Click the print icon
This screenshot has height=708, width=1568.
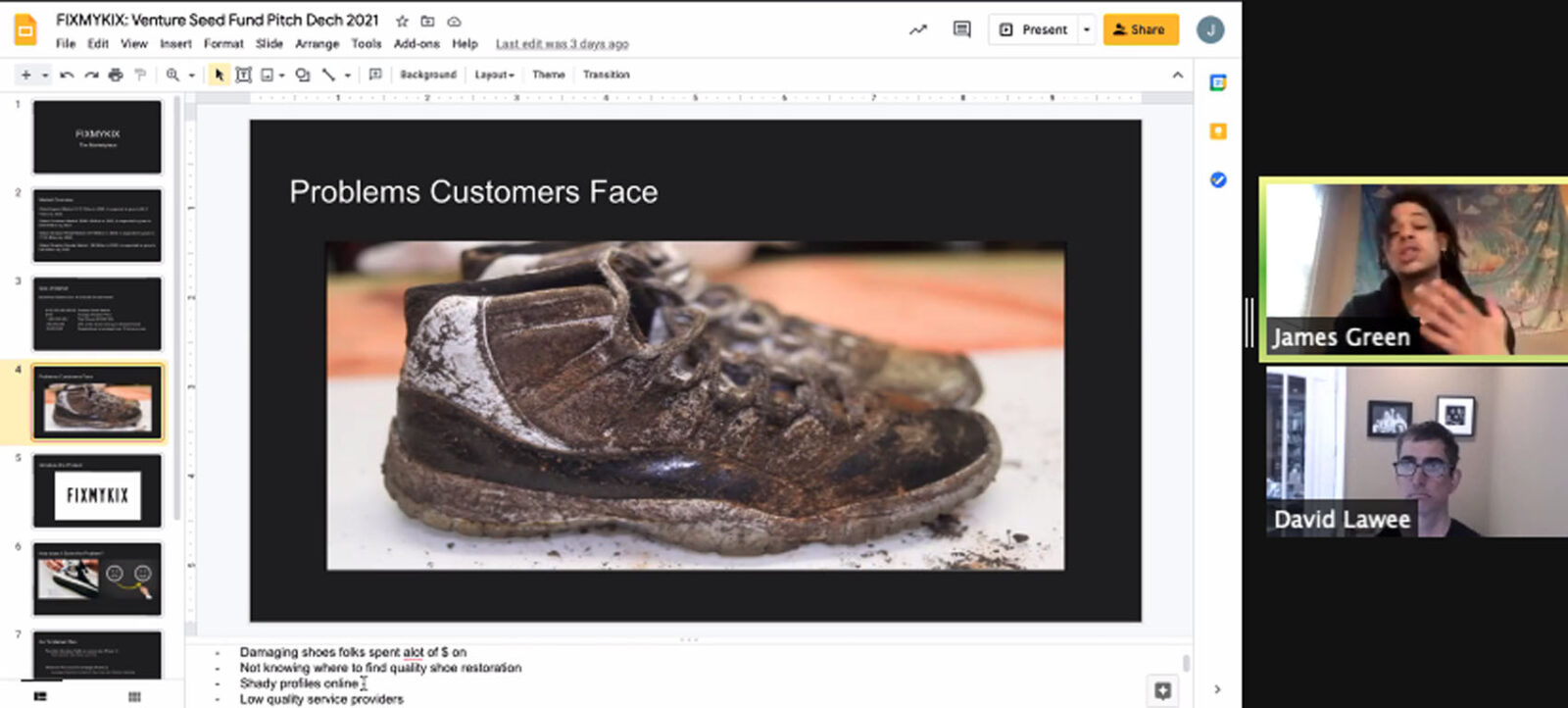pyautogui.click(x=116, y=75)
